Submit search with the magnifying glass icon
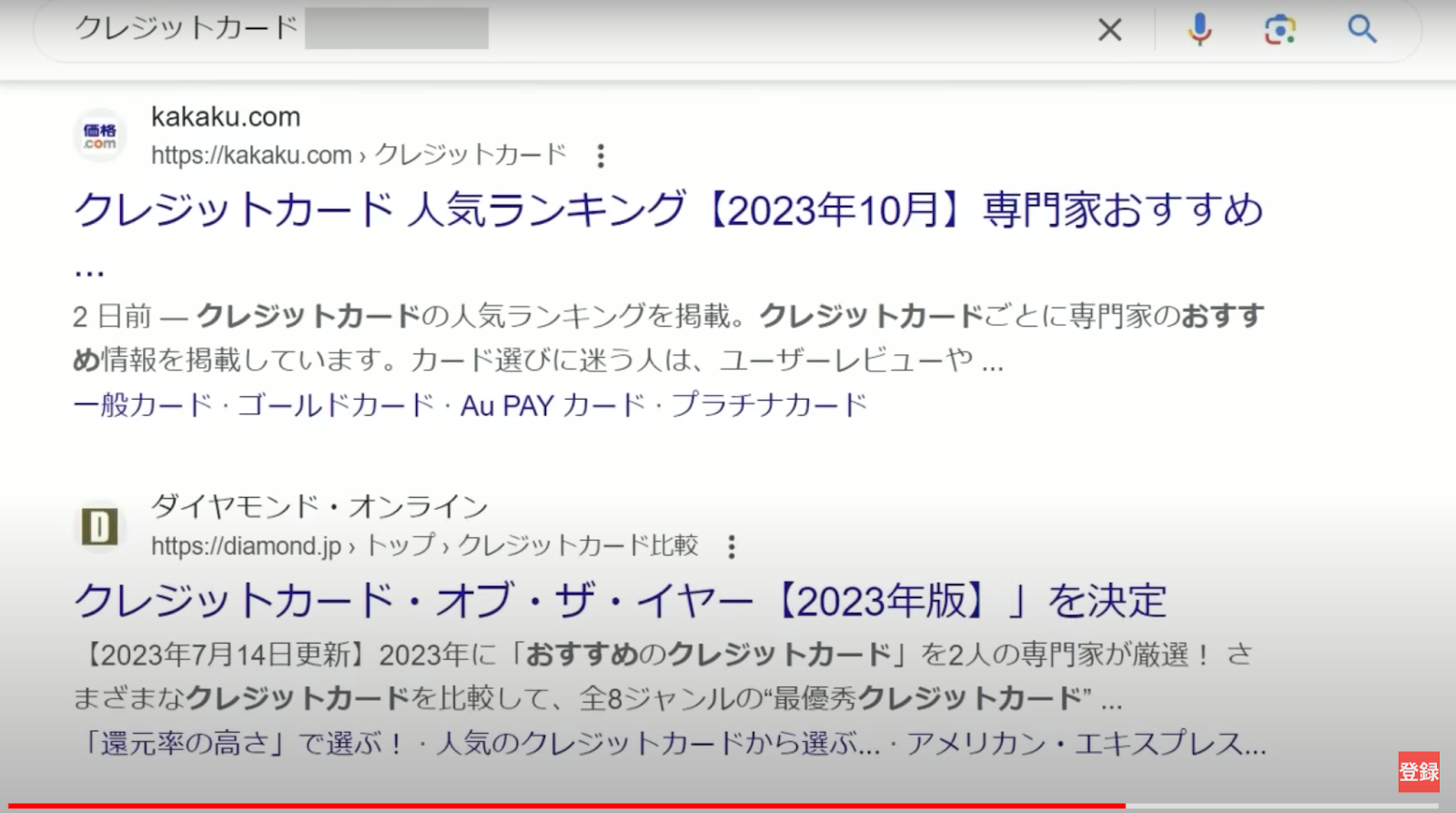This screenshot has height=813, width=1456. pos(1361,29)
